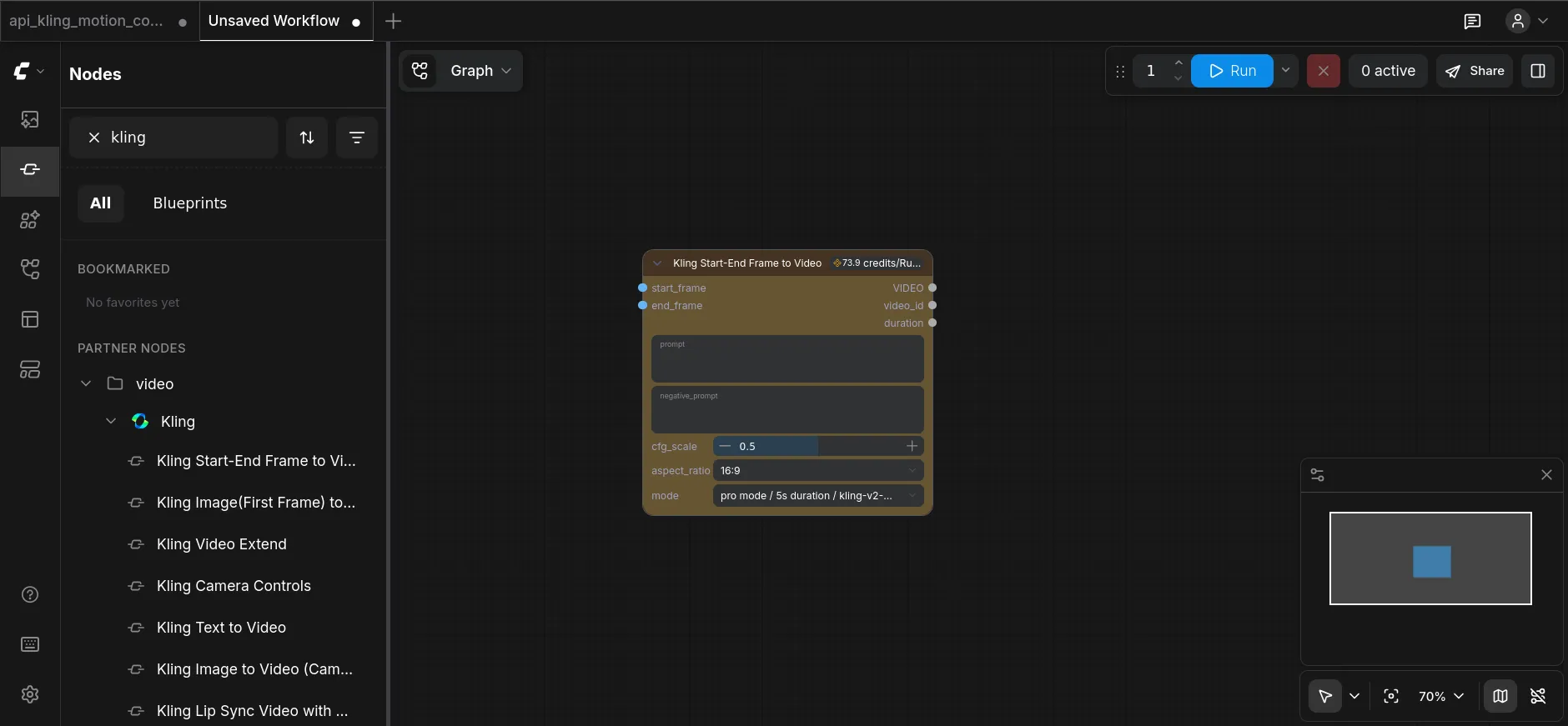Open the feedback messages icon
1568x726 pixels.
tap(1473, 21)
